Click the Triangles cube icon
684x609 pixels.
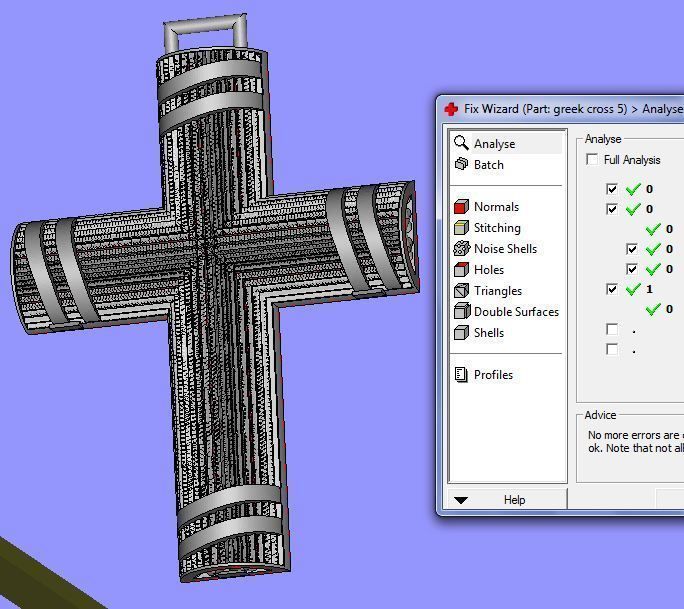click(x=461, y=290)
